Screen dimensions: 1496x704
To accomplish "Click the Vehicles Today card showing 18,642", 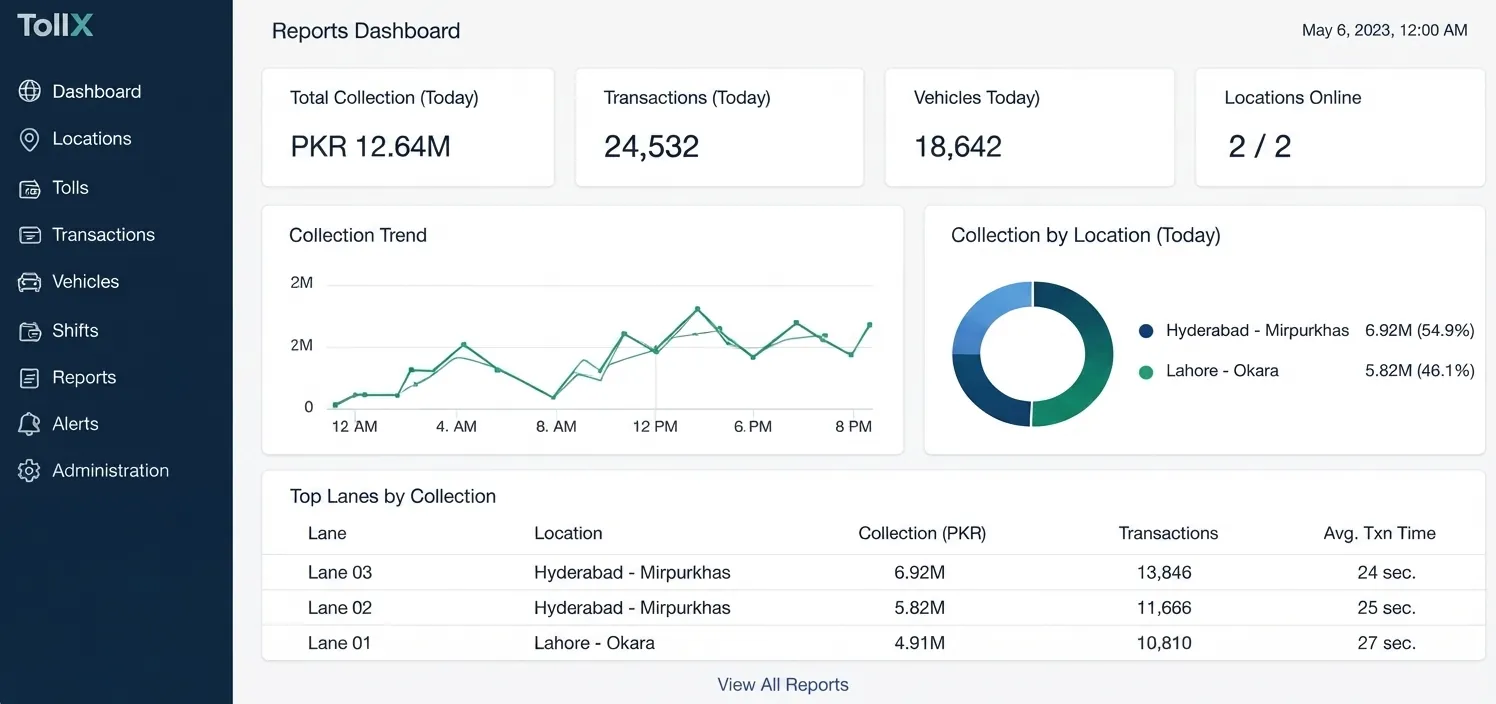I will tap(1030, 127).
